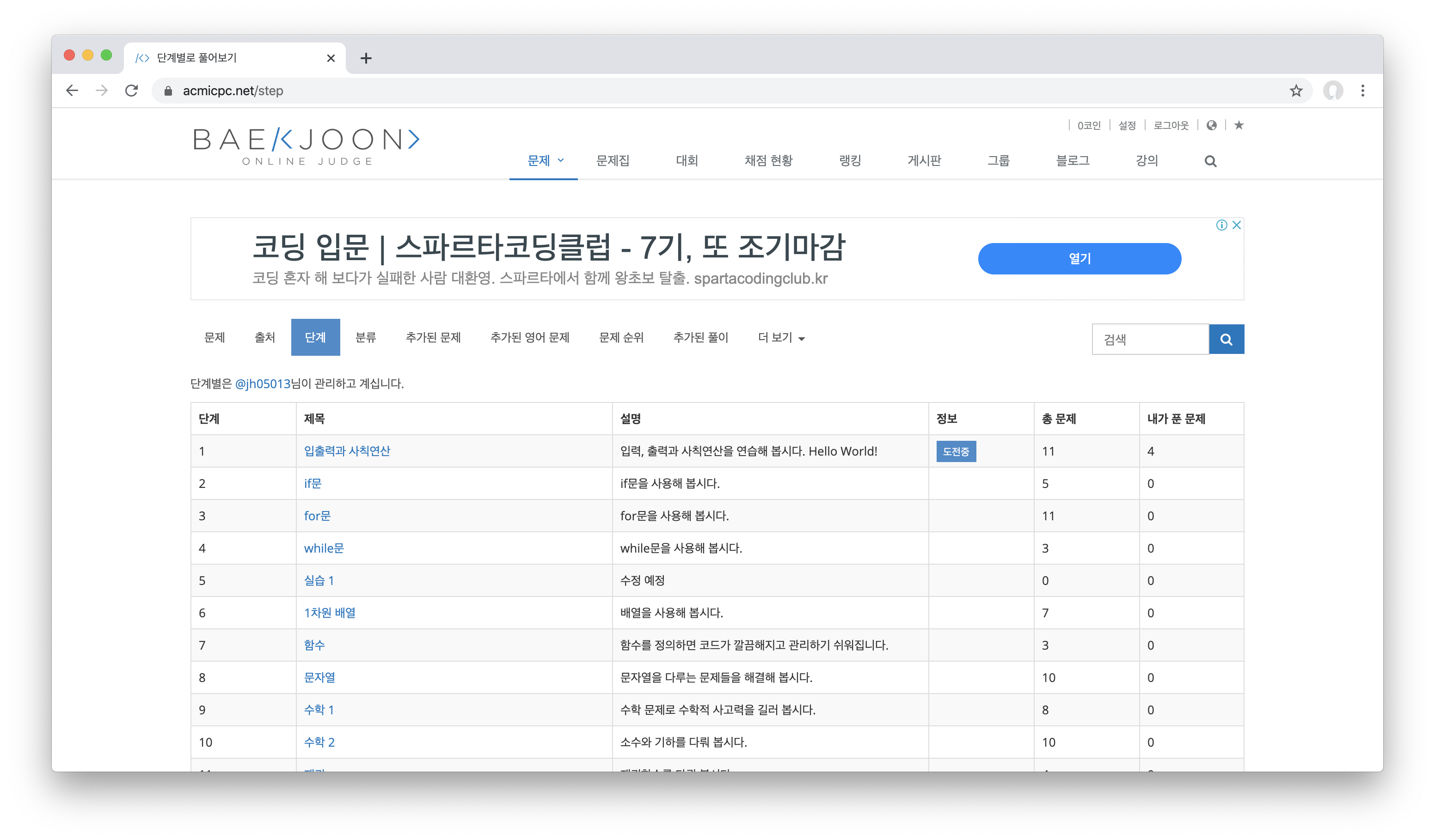
Task: Expand the 문제 navigation dropdown
Action: pyautogui.click(x=545, y=161)
